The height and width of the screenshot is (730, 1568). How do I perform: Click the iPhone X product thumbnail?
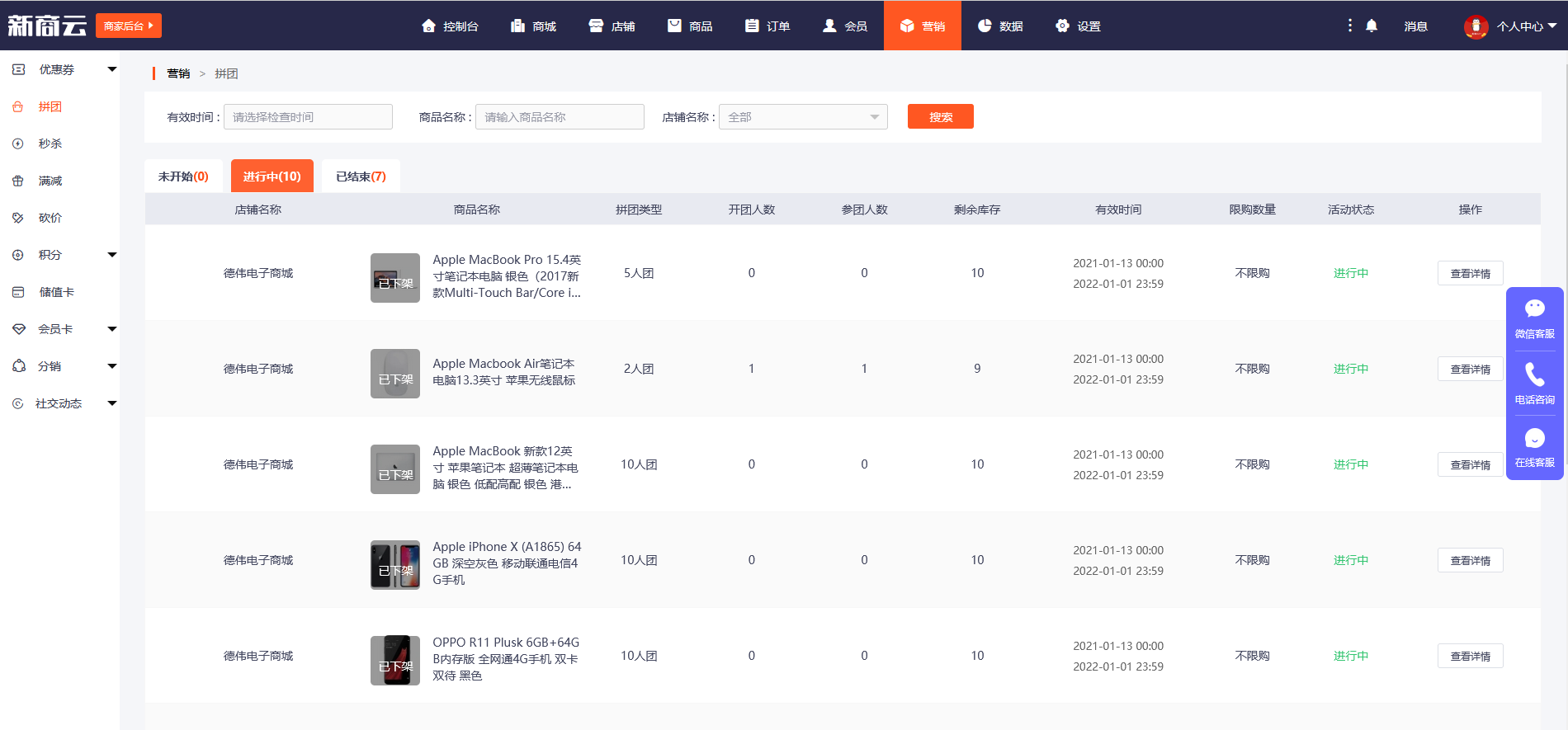pos(395,565)
